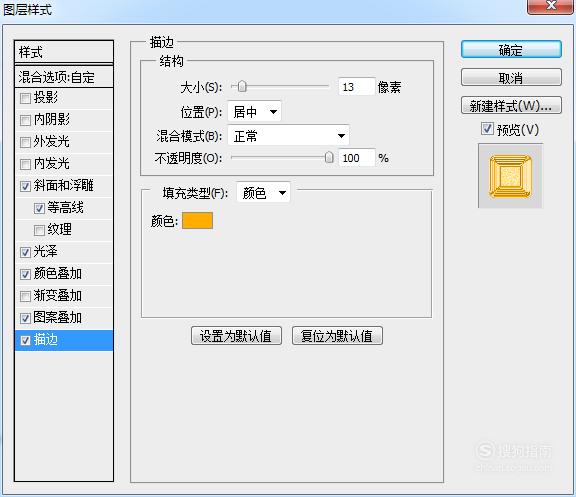Image resolution: width=576 pixels, height=497 pixels.
Task: Open the 混合模式 dropdown showing 正常
Action: point(288,136)
